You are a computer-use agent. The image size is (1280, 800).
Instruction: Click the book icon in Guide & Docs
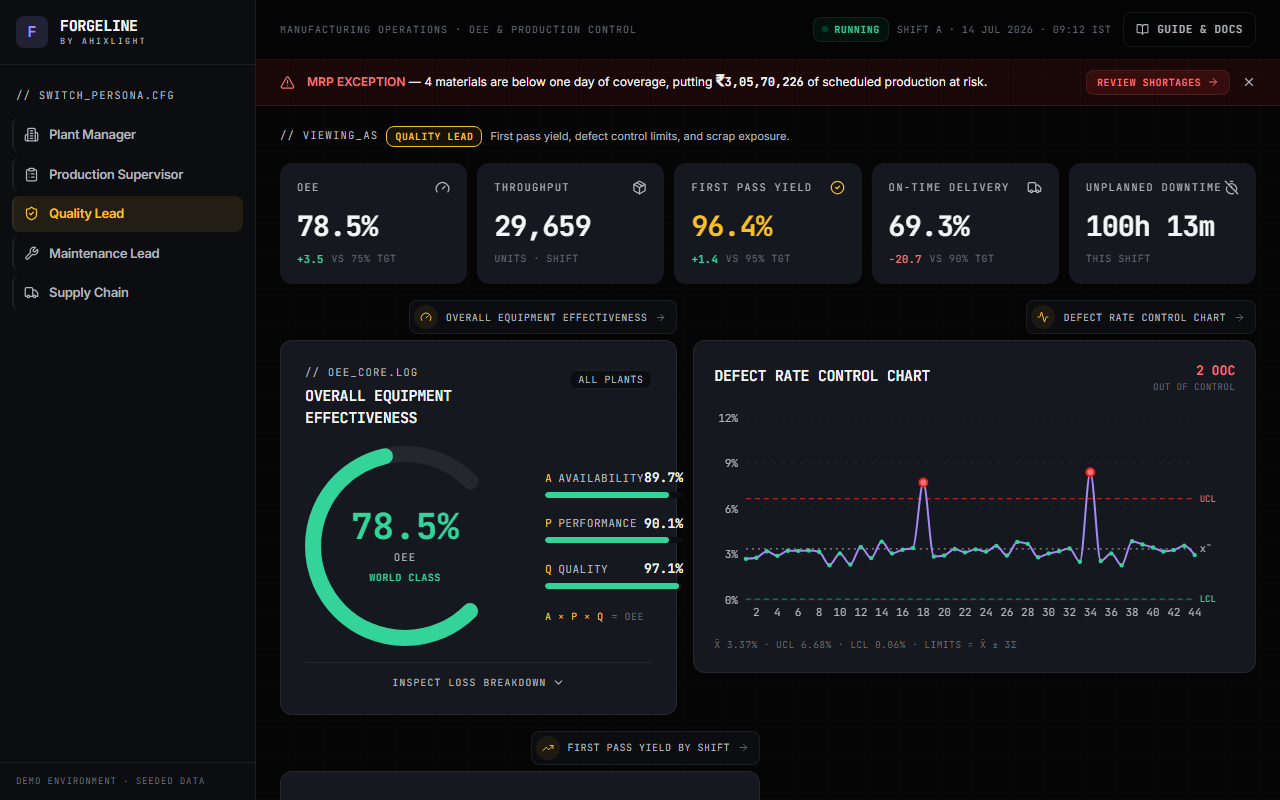[x=1143, y=29]
